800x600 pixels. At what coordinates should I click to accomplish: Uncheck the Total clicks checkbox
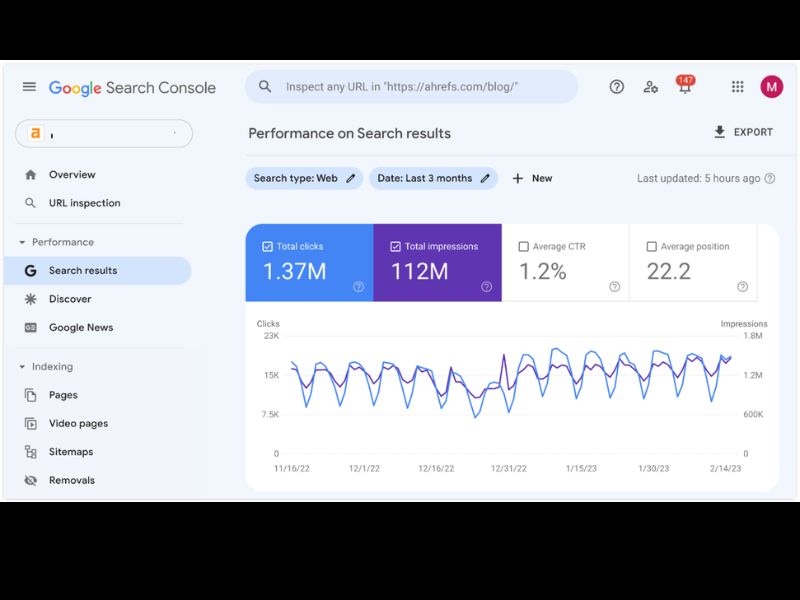(x=267, y=246)
